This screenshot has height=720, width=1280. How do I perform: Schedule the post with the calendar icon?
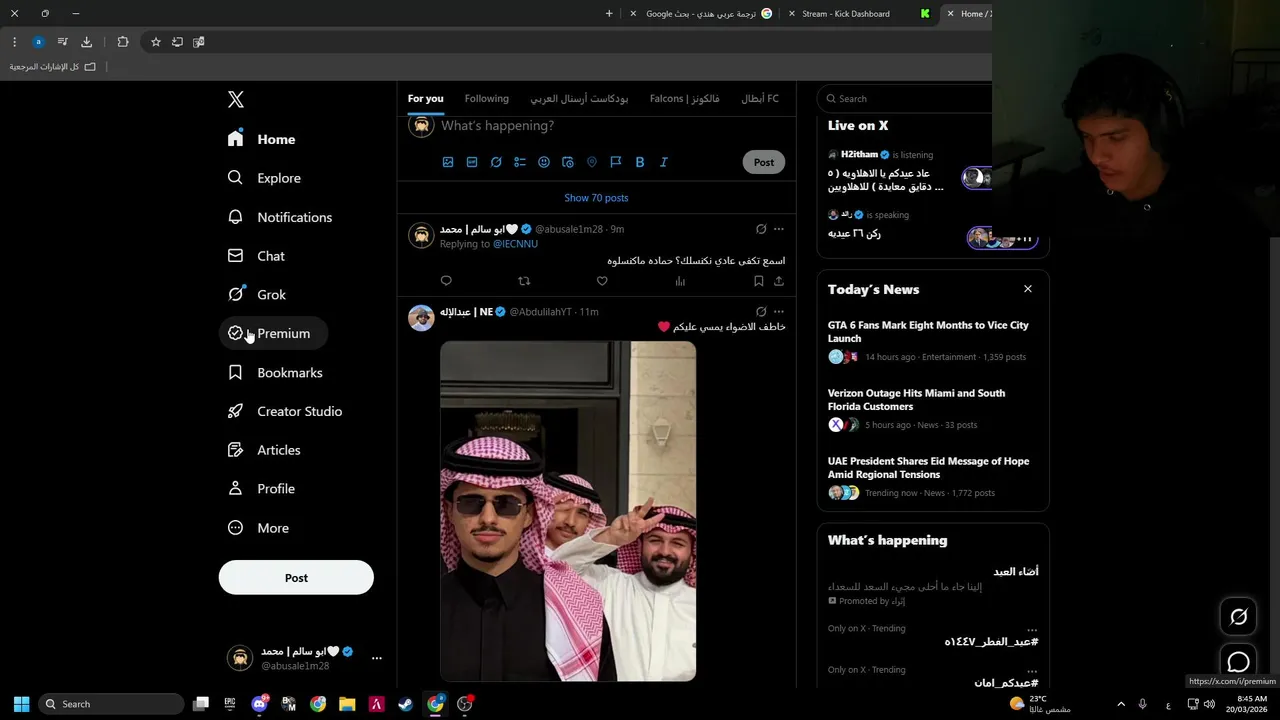568,162
